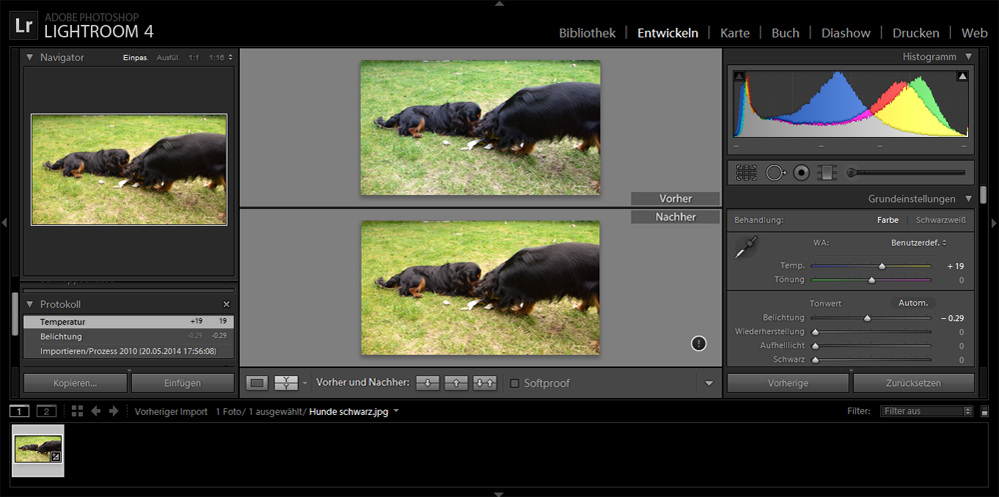Click the Belichtung slider handle

(867, 317)
